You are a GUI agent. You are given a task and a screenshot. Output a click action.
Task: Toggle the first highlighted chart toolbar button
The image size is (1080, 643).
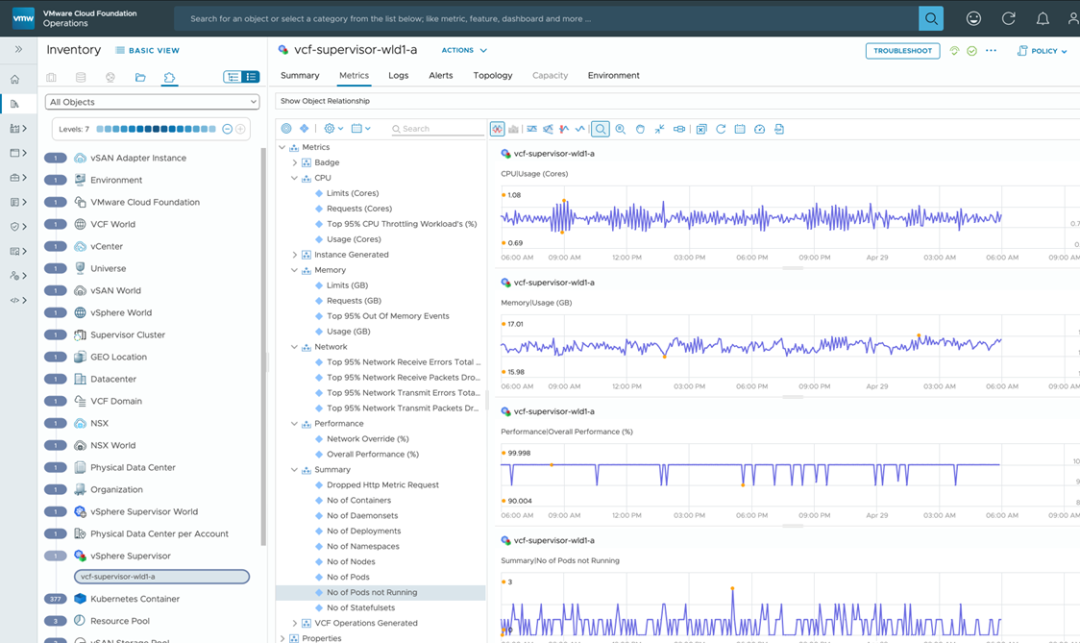click(x=497, y=129)
